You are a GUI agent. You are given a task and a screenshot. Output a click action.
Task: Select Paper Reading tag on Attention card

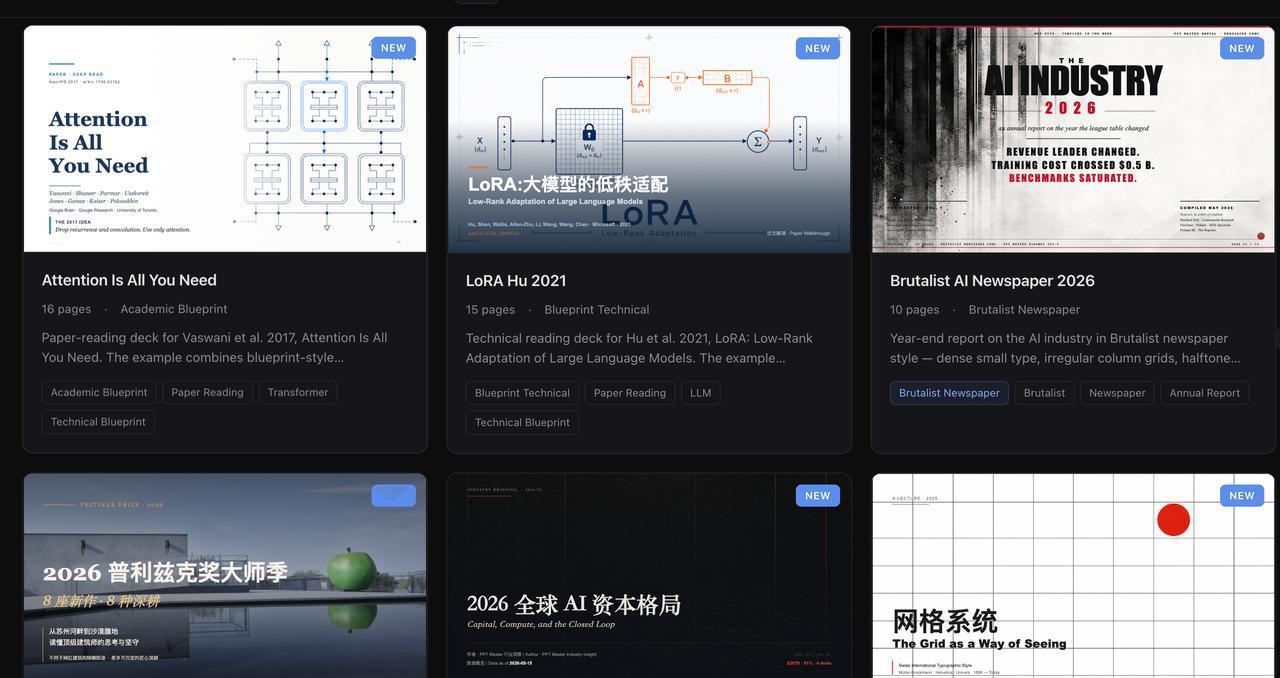[207, 392]
